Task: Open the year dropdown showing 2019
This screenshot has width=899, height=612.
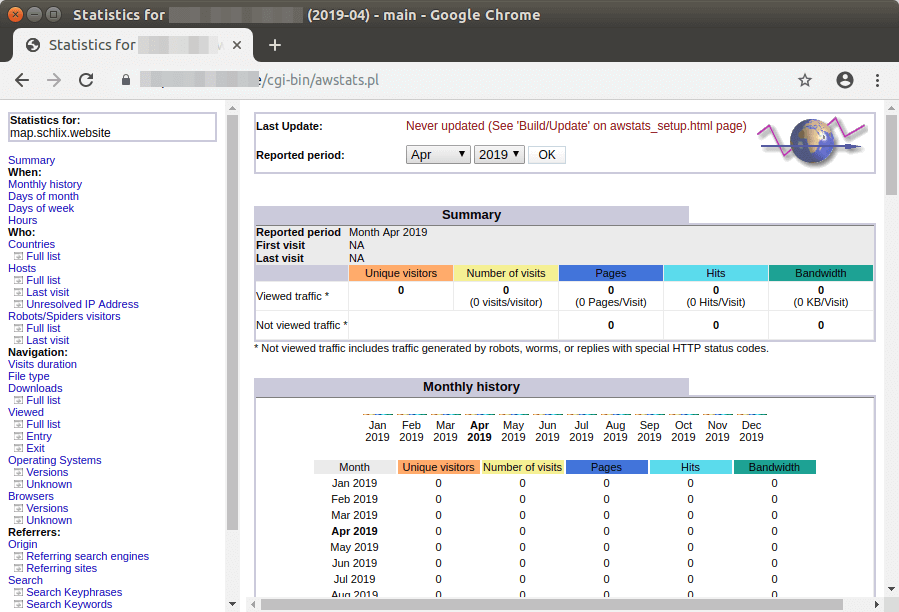Action: pos(499,155)
